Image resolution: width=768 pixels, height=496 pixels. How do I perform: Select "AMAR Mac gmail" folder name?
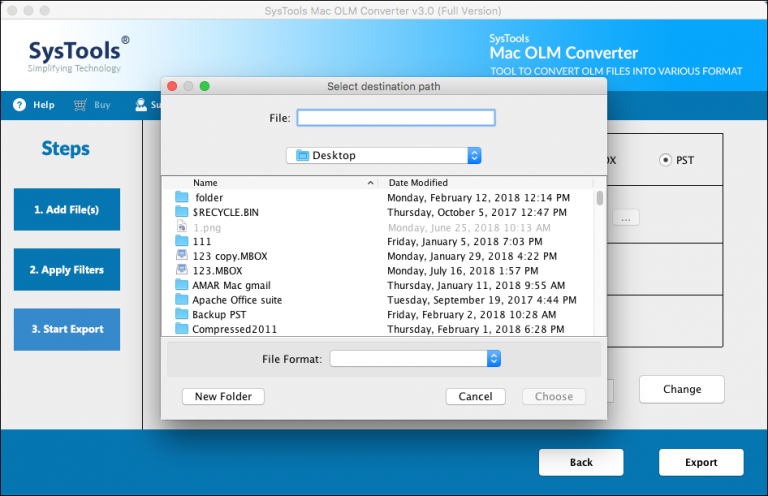231,285
